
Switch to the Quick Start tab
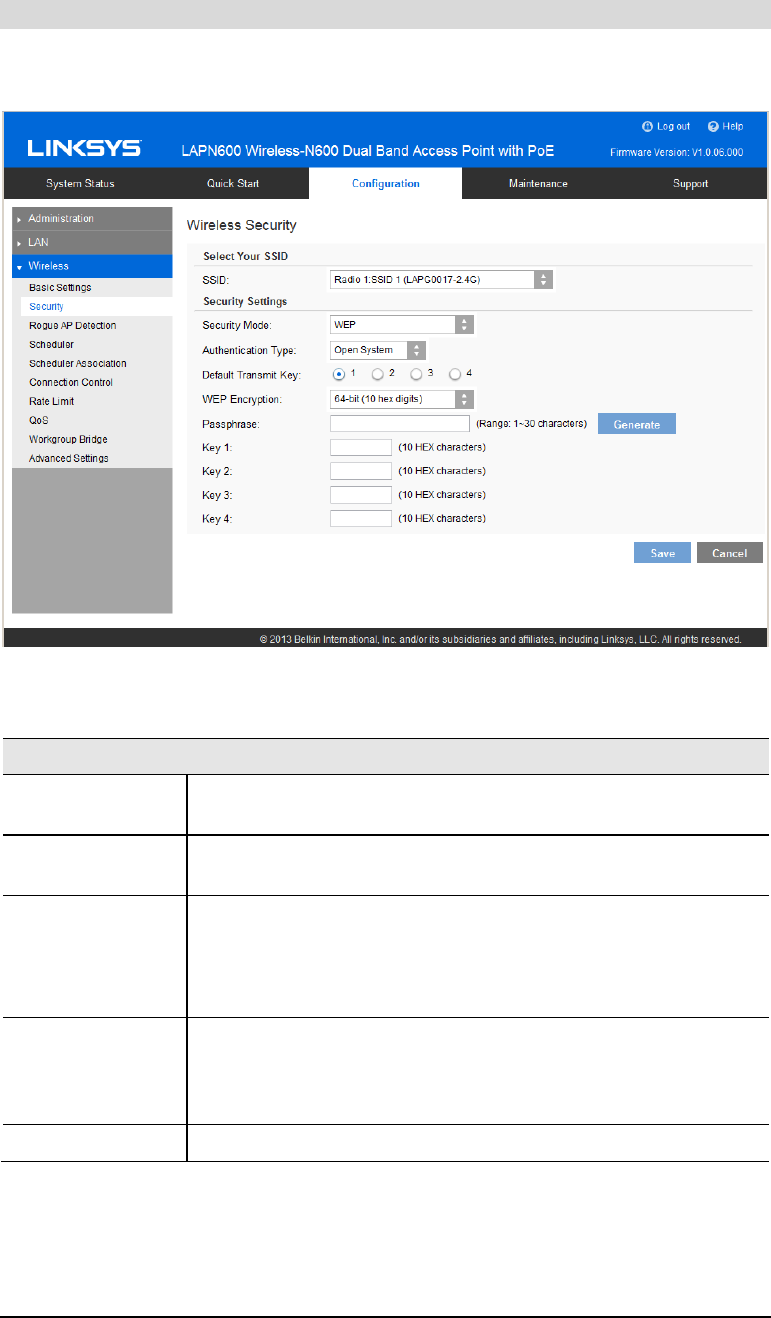pyautogui.click(x=233, y=183)
